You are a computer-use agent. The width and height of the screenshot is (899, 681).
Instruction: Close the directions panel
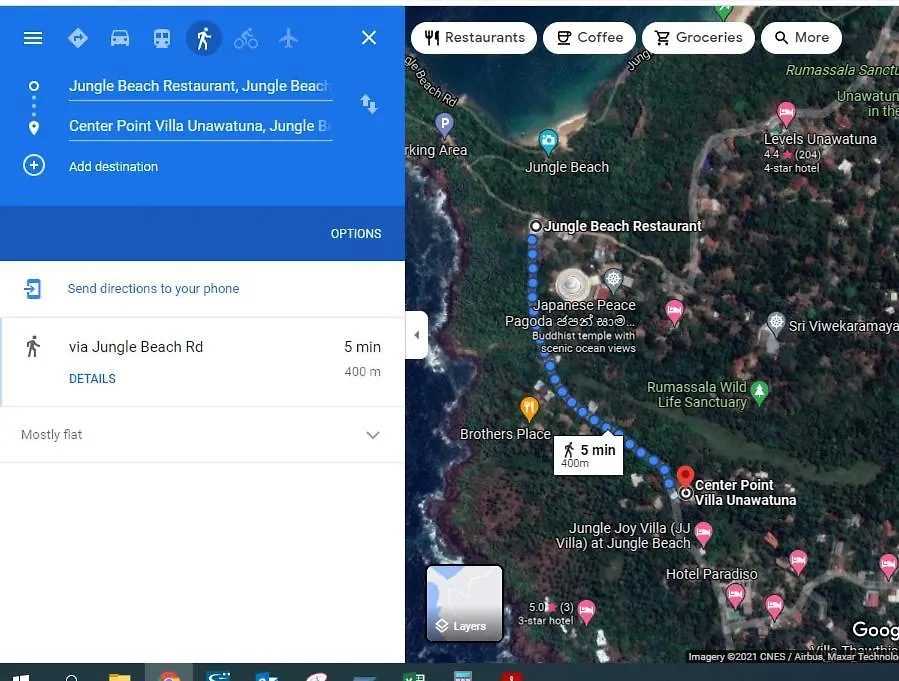click(369, 38)
